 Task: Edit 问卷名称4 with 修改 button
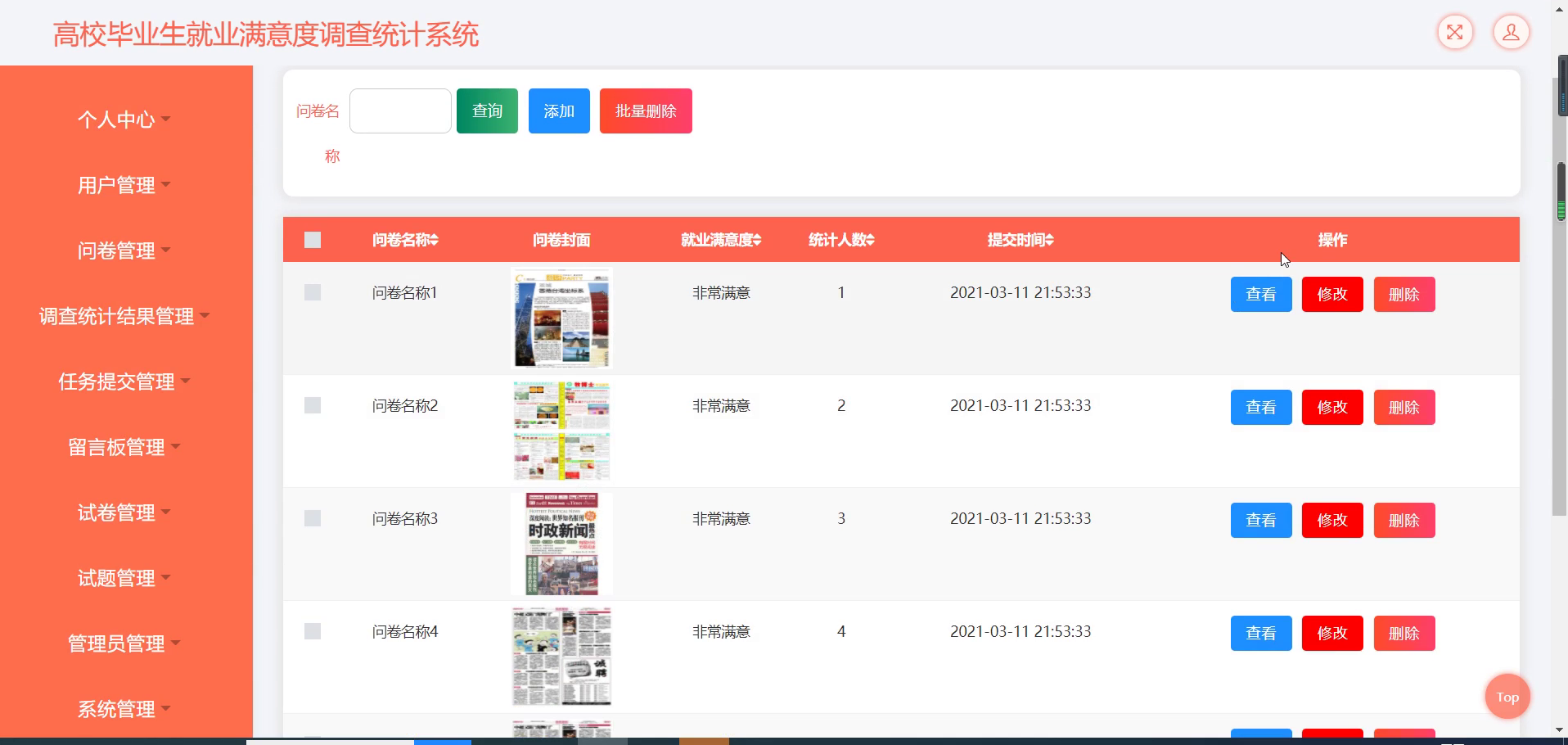point(1332,633)
